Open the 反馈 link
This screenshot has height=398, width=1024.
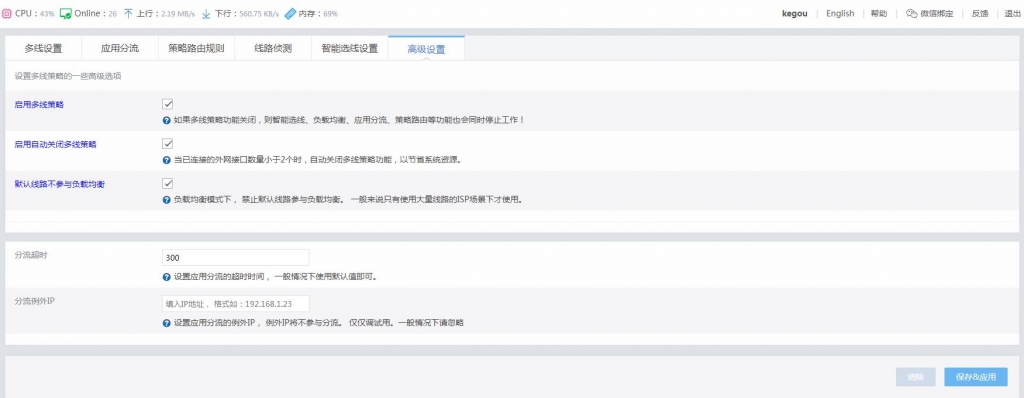pyautogui.click(x=980, y=13)
